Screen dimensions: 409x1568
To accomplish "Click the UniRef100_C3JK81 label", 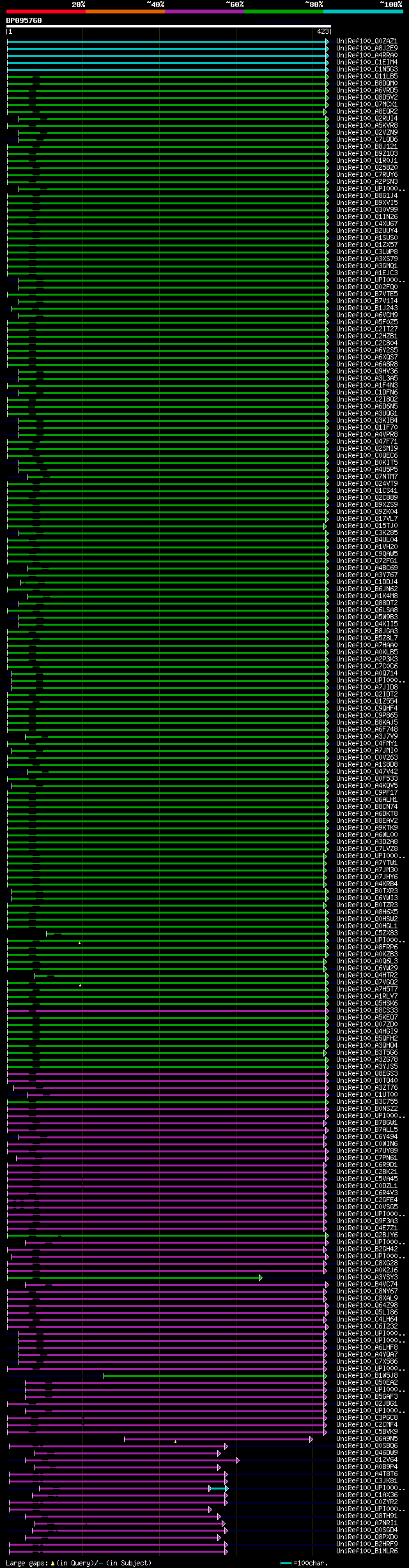I will pos(367,1481).
